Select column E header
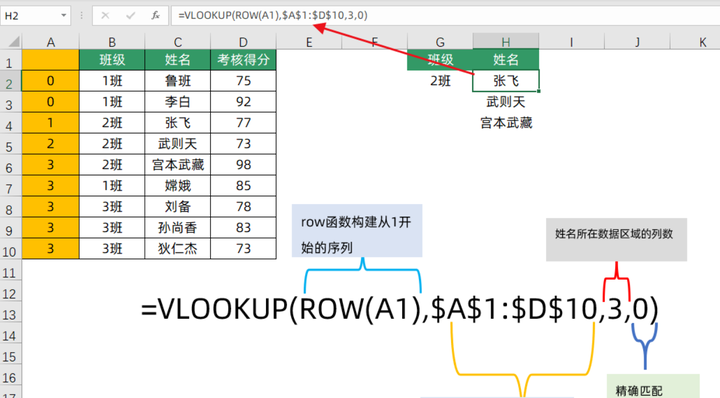 pyautogui.click(x=309, y=42)
